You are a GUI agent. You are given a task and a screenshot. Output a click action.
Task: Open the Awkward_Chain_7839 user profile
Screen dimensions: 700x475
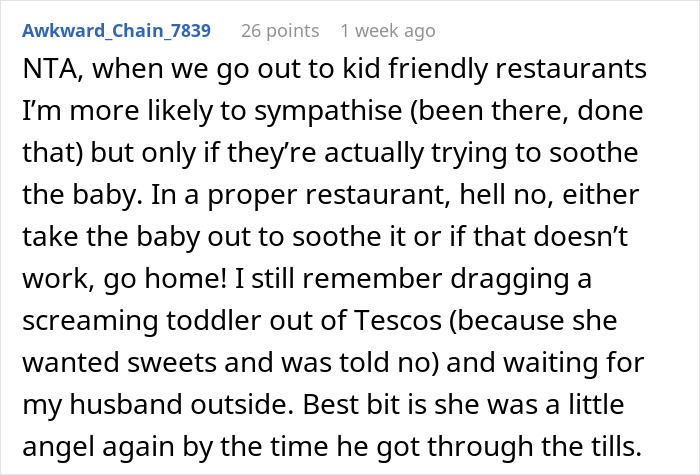pos(117,31)
